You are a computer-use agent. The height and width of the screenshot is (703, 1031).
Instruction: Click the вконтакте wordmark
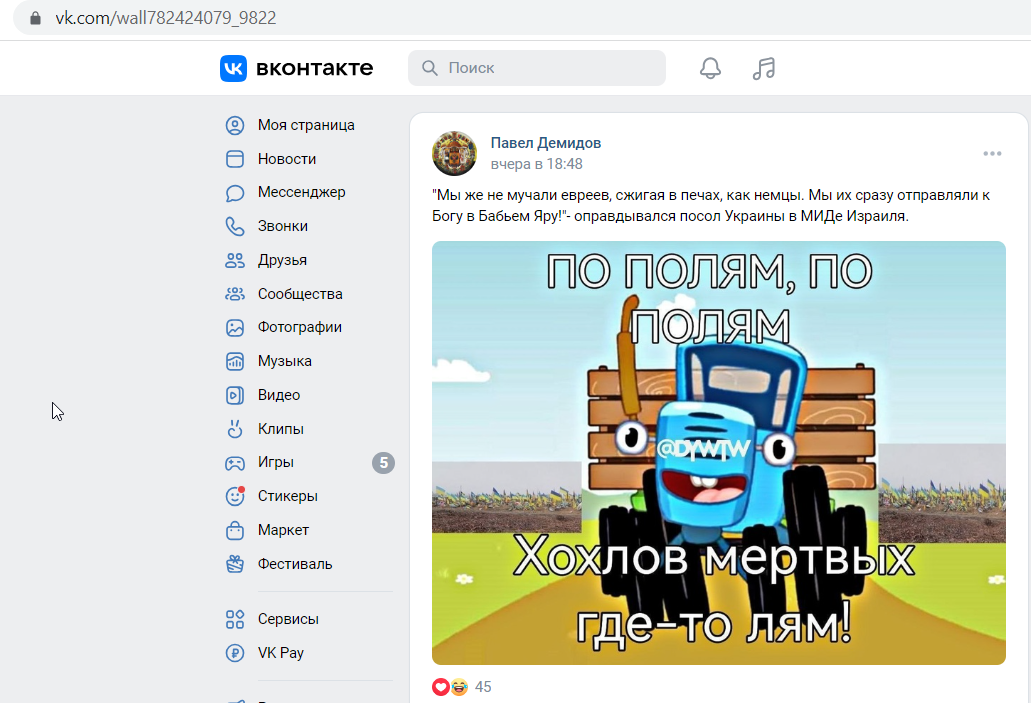coord(314,68)
